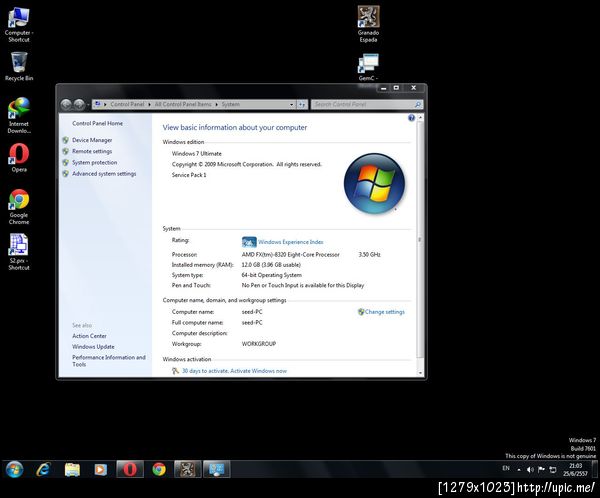Click the Windows Experience Index rating icon
Image resolution: width=600 pixels, height=498 pixels.
pos(249,242)
